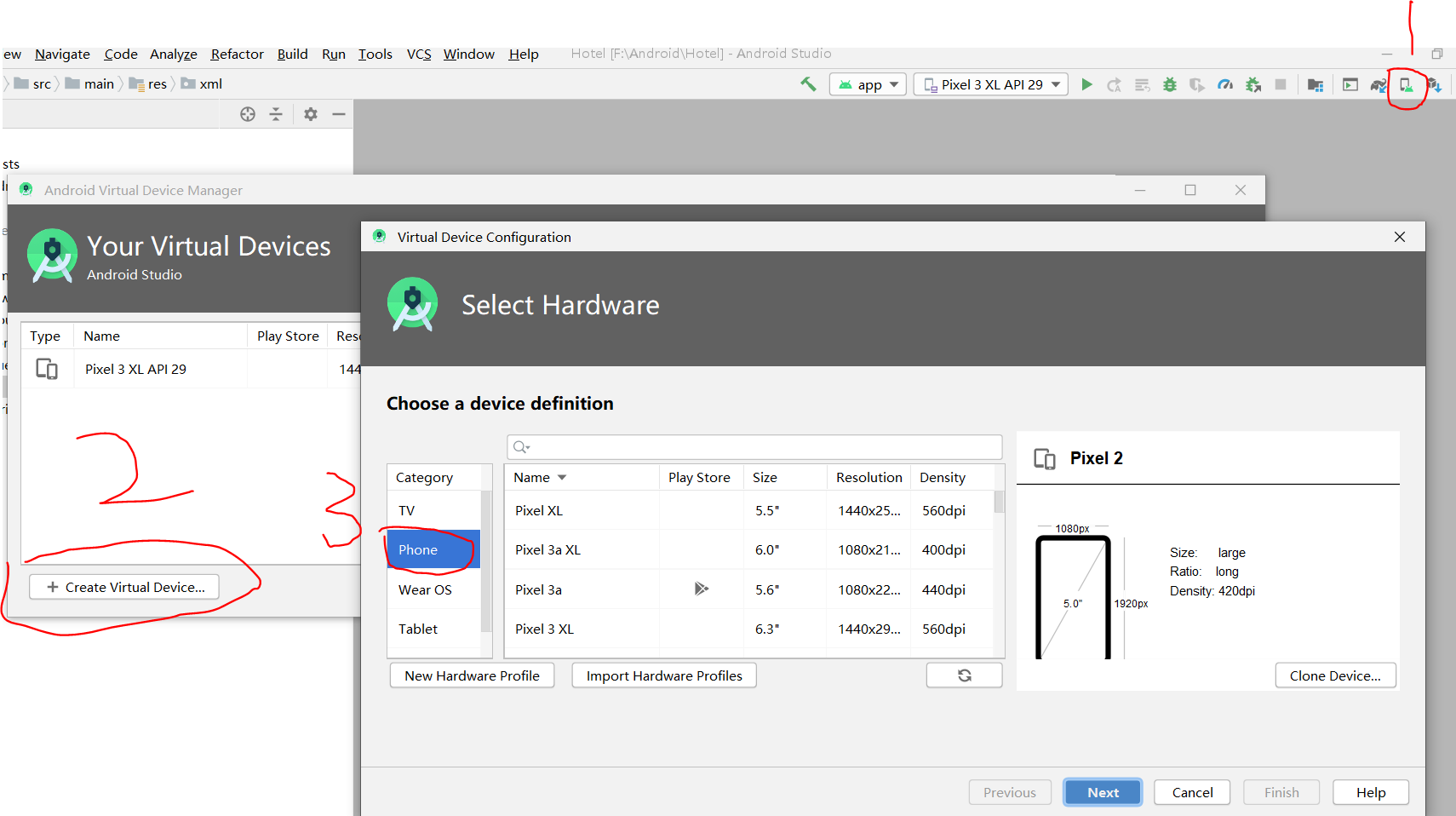Open the Pixel 3 XL API 29 device dropdown

[x=990, y=84]
